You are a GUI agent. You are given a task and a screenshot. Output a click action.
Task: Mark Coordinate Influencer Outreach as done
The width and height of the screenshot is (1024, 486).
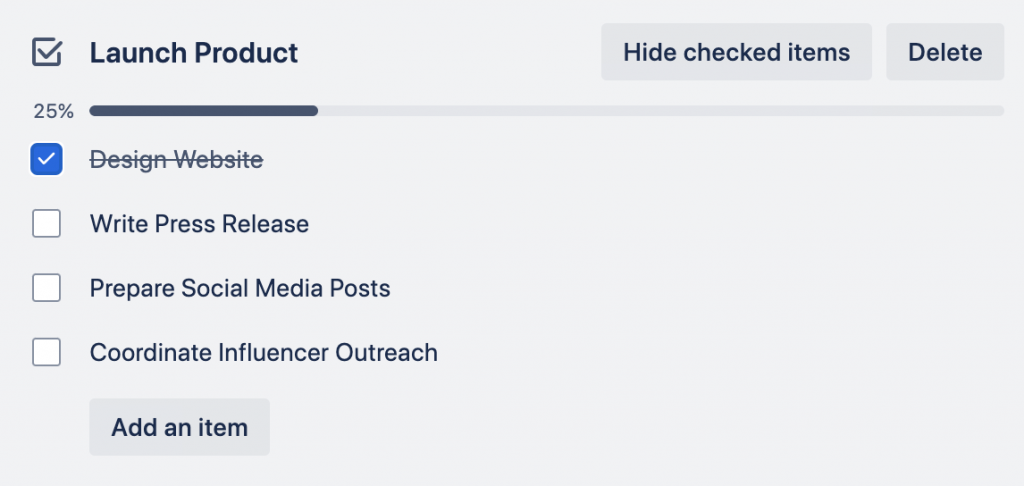[46, 353]
